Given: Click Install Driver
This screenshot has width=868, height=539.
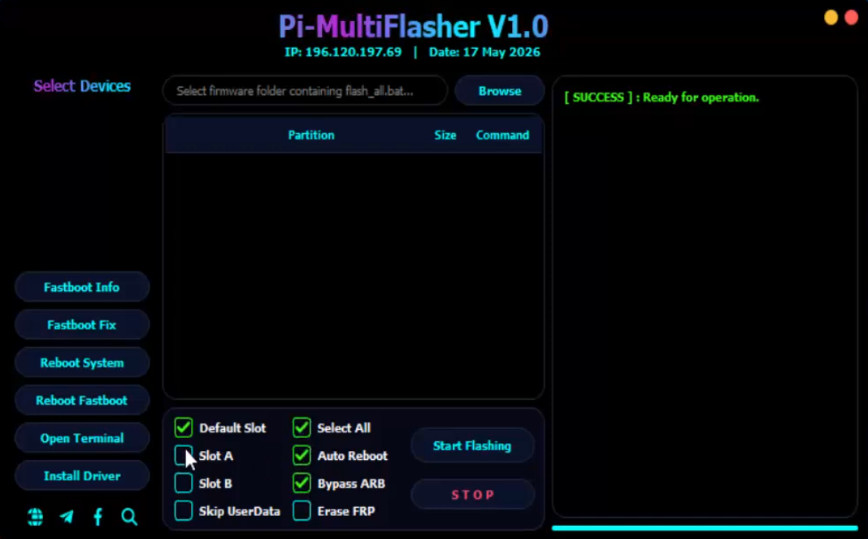Looking at the screenshot, I should (82, 475).
